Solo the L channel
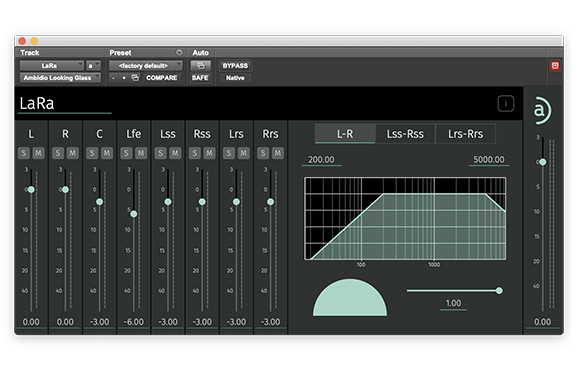The height and width of the screenshot is (373, 580). tap(24, 153)
